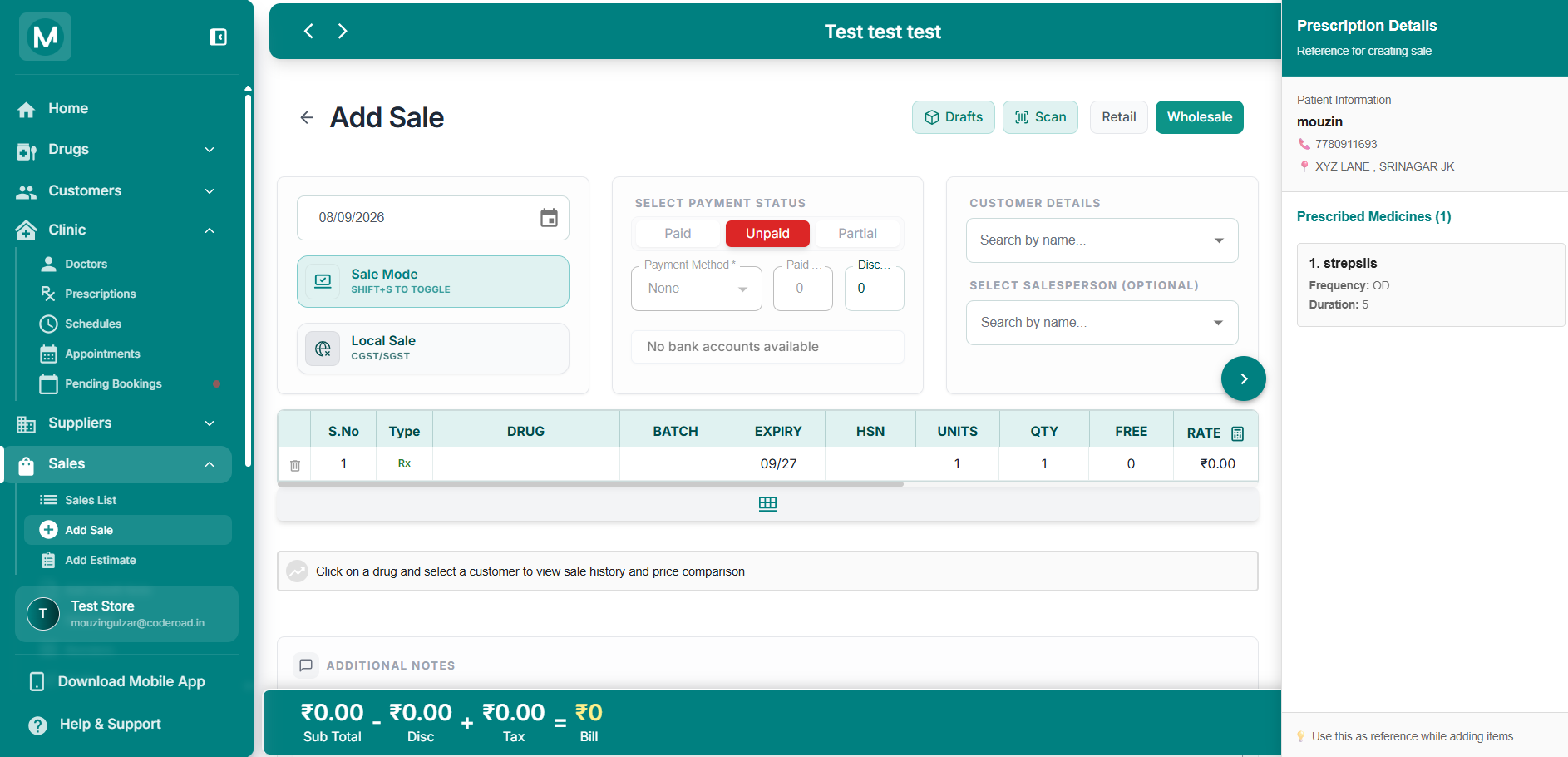Delete row 1 with trash icon

(x=294, y=465)
